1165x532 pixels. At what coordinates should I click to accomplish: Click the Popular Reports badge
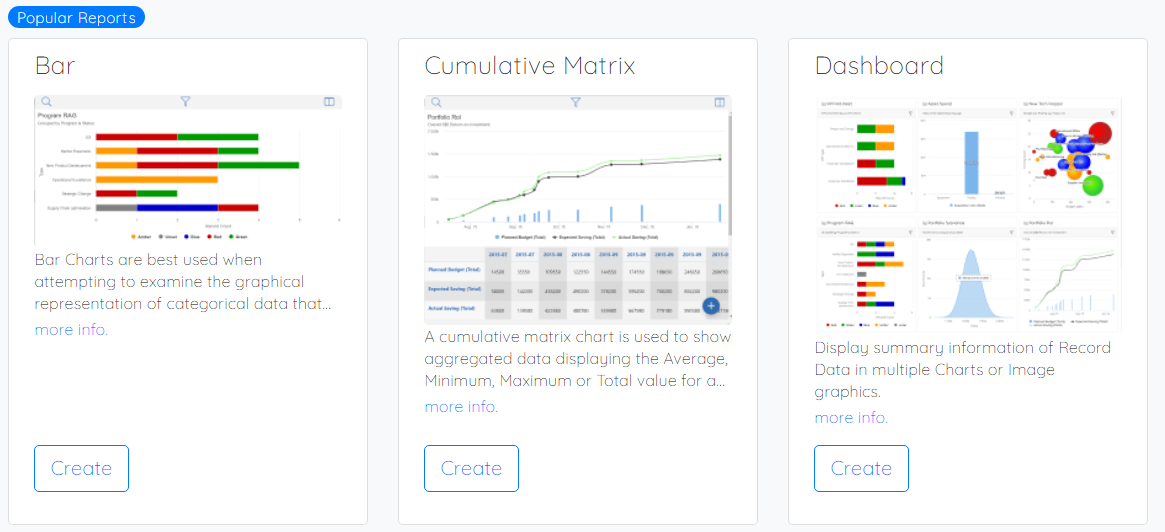(x=76, y=17)
